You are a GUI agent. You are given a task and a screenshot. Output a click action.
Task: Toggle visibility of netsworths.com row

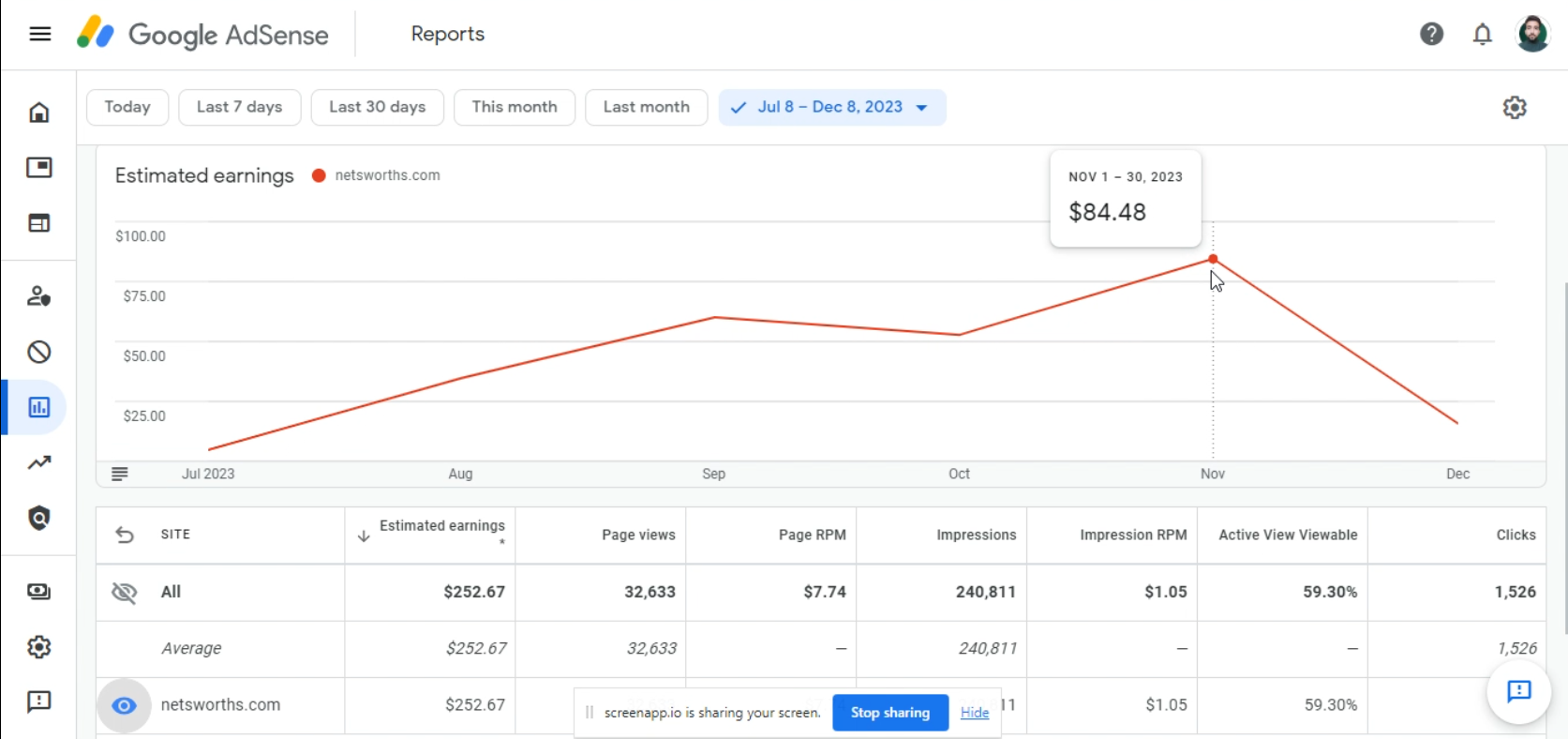pos(124,705)
